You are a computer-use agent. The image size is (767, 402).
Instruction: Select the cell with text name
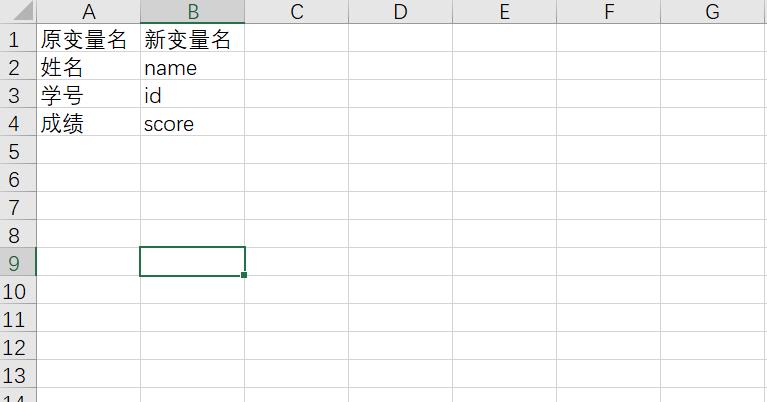193,66
